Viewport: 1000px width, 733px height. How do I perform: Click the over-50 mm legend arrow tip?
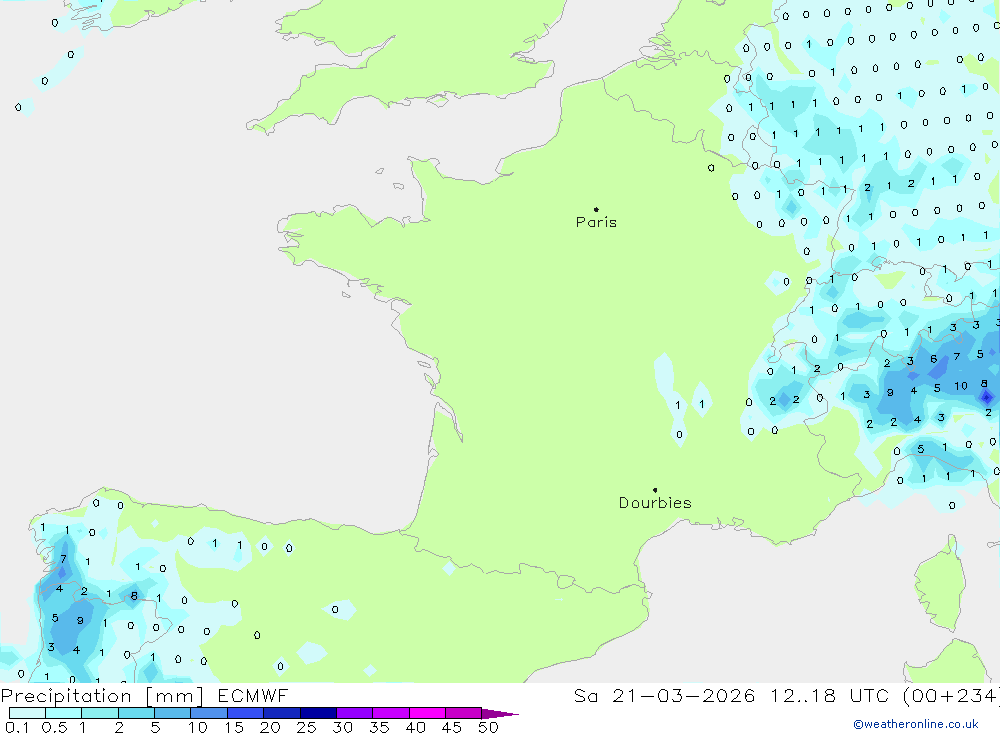pos(501,713)
